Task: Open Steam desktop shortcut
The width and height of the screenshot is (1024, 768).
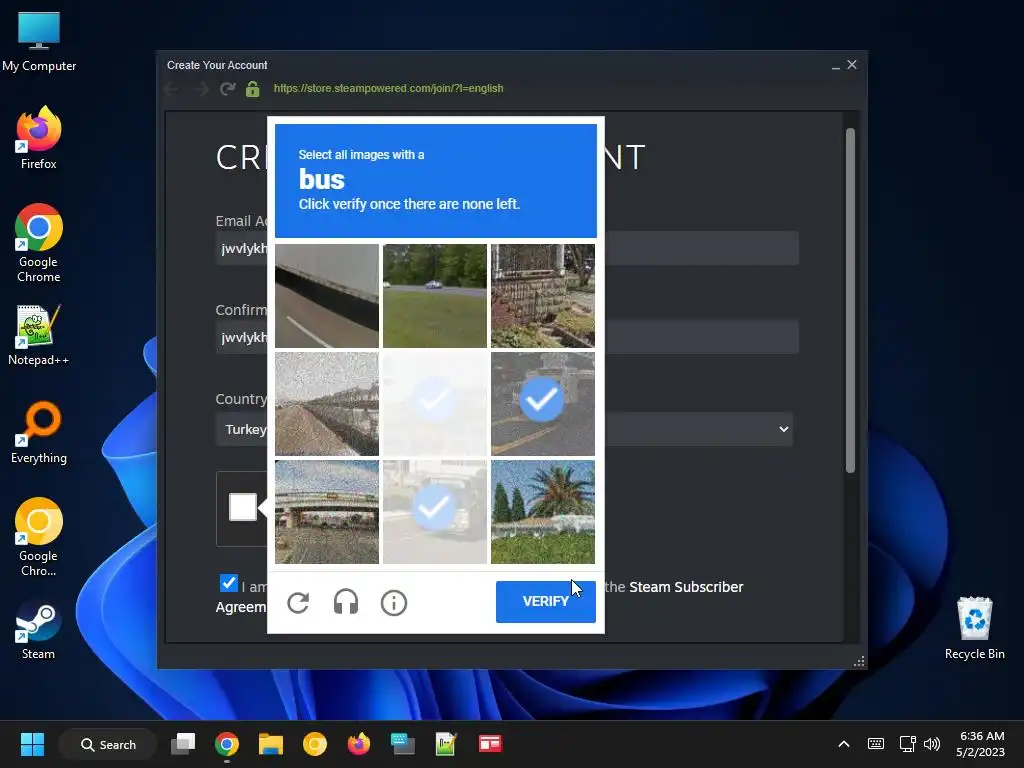Action: click(x=39, y=630)
